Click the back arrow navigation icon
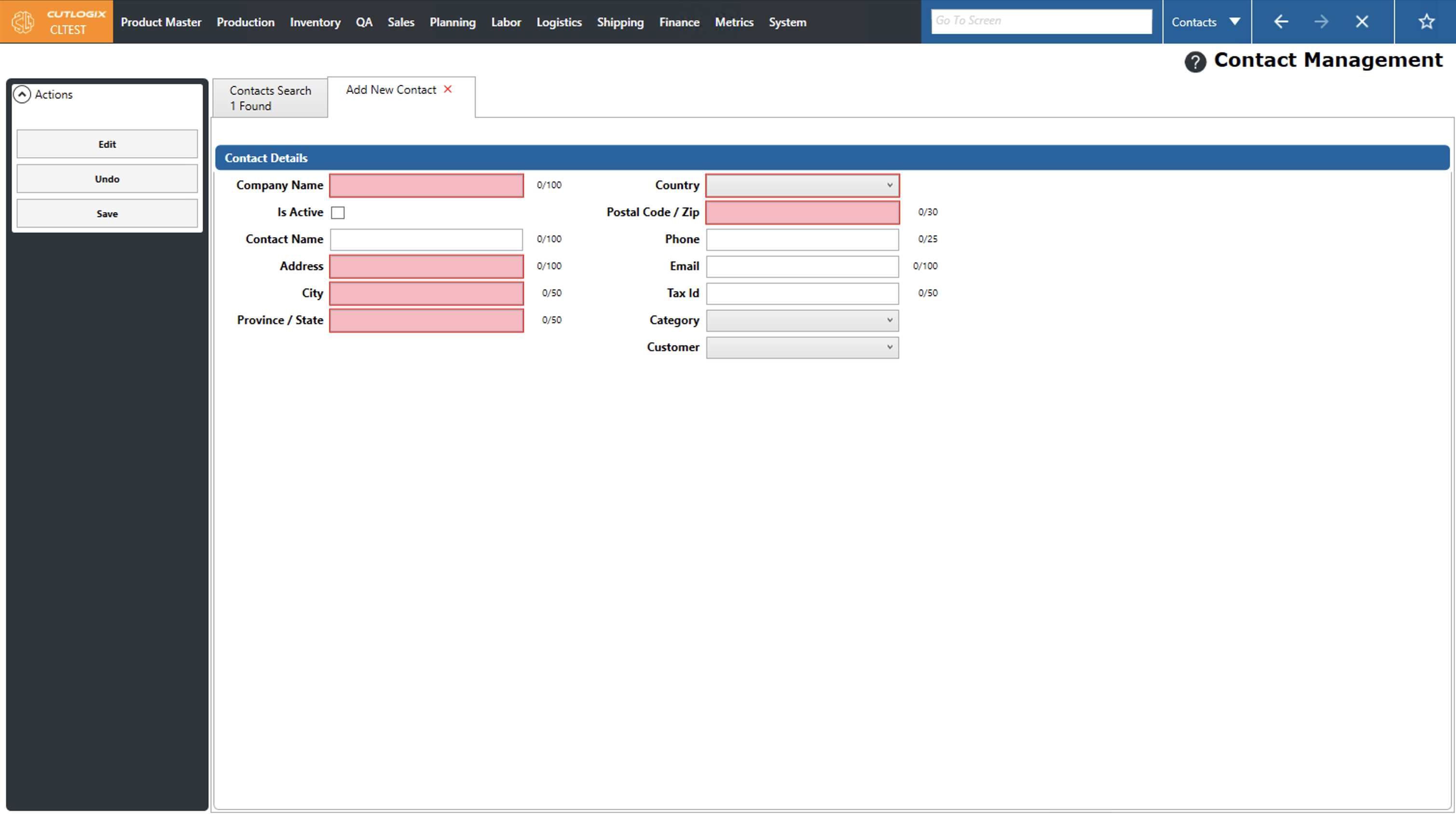This screenshot has width=1456, height=815. 1281,22
